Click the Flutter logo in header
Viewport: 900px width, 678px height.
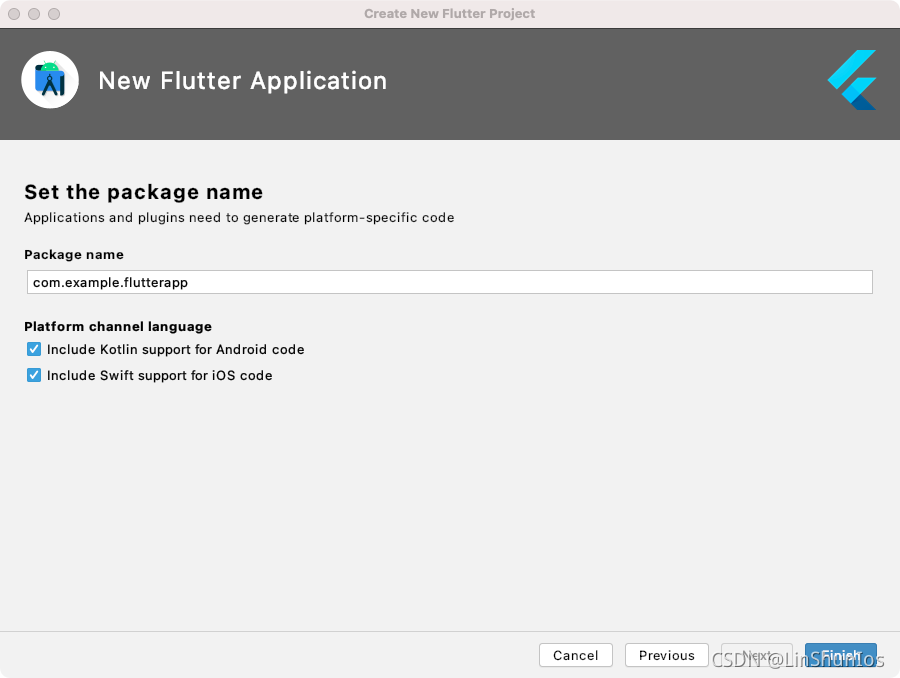coord(852,80)
